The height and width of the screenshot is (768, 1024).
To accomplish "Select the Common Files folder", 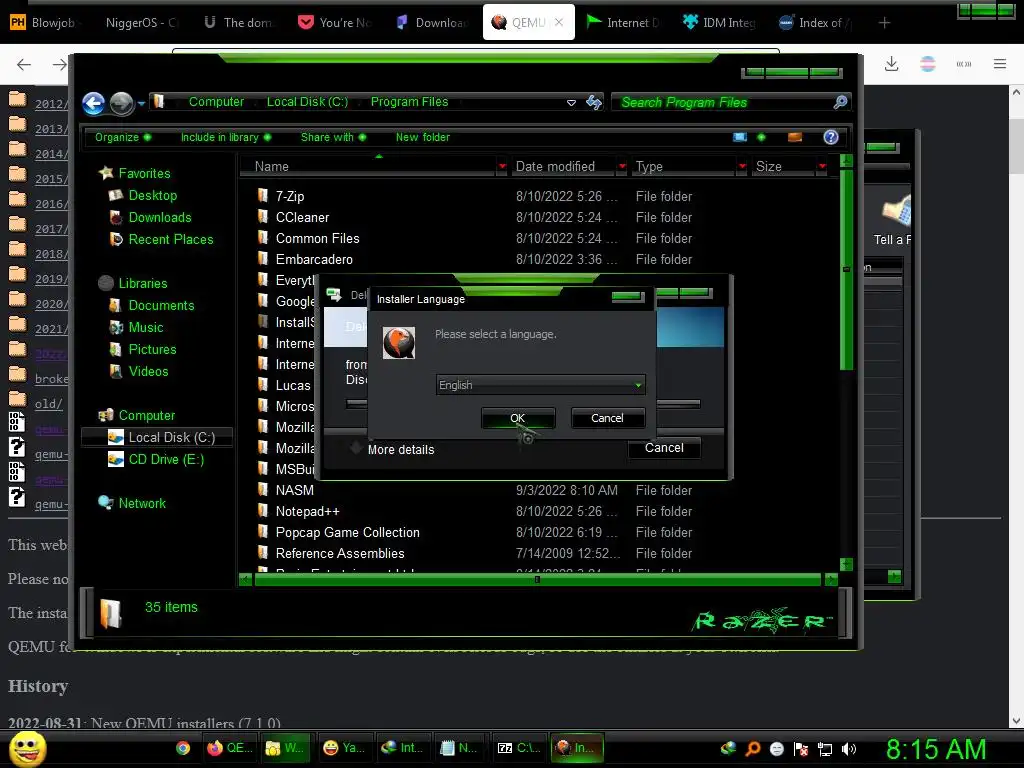I will tap(317, 238).
